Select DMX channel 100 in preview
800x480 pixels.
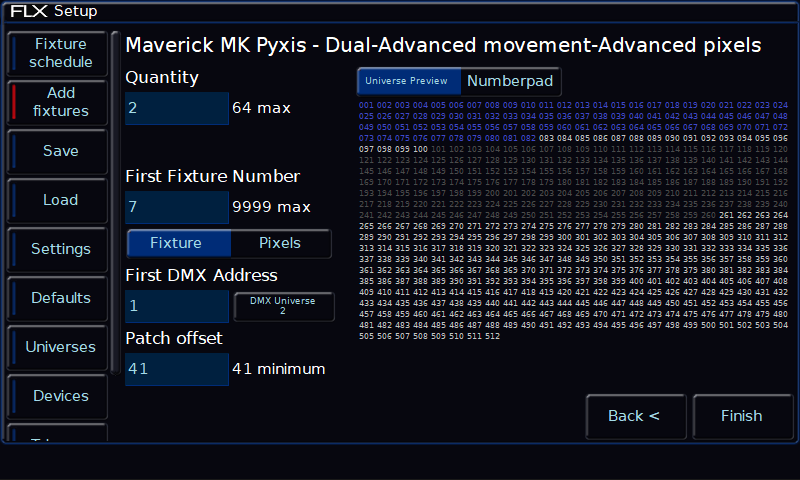tap(420, 149)
